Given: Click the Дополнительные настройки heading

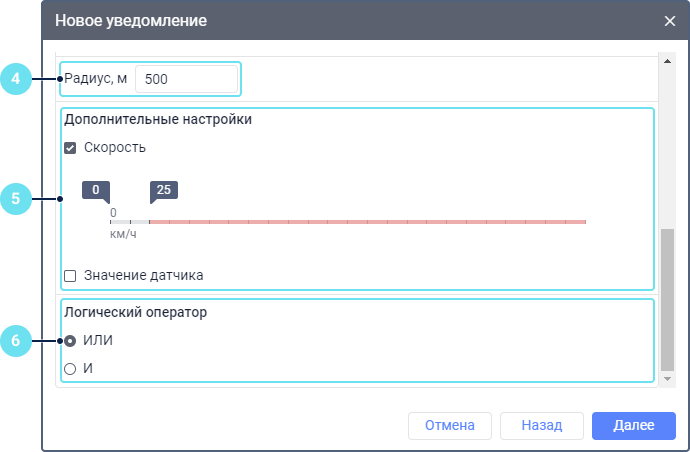Looking at the screenshot, I should point(158,119).
